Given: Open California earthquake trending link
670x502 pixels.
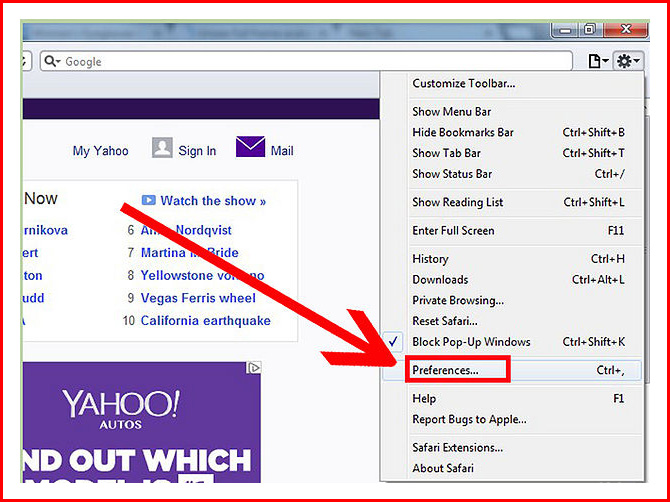Looking at the screenshot, I should pyautogui.click(x=205, y=321).
